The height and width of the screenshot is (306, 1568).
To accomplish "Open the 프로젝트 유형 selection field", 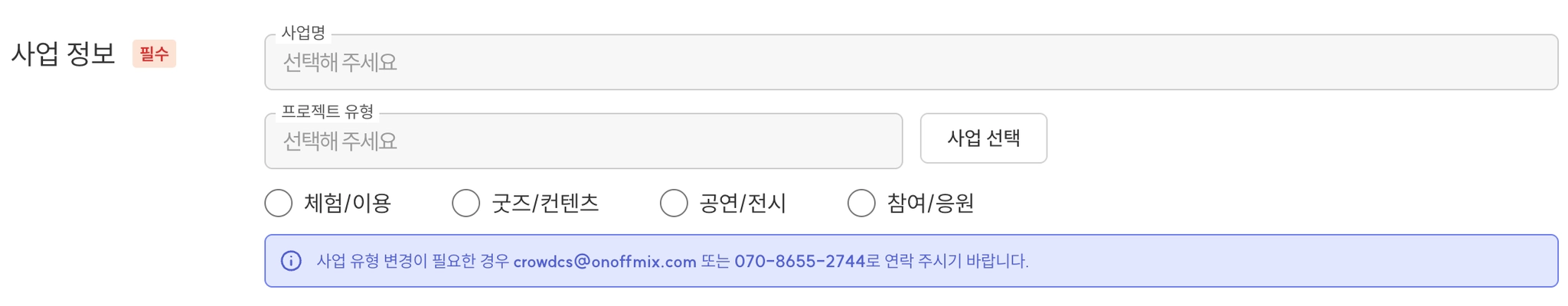I will coord(583,142).
